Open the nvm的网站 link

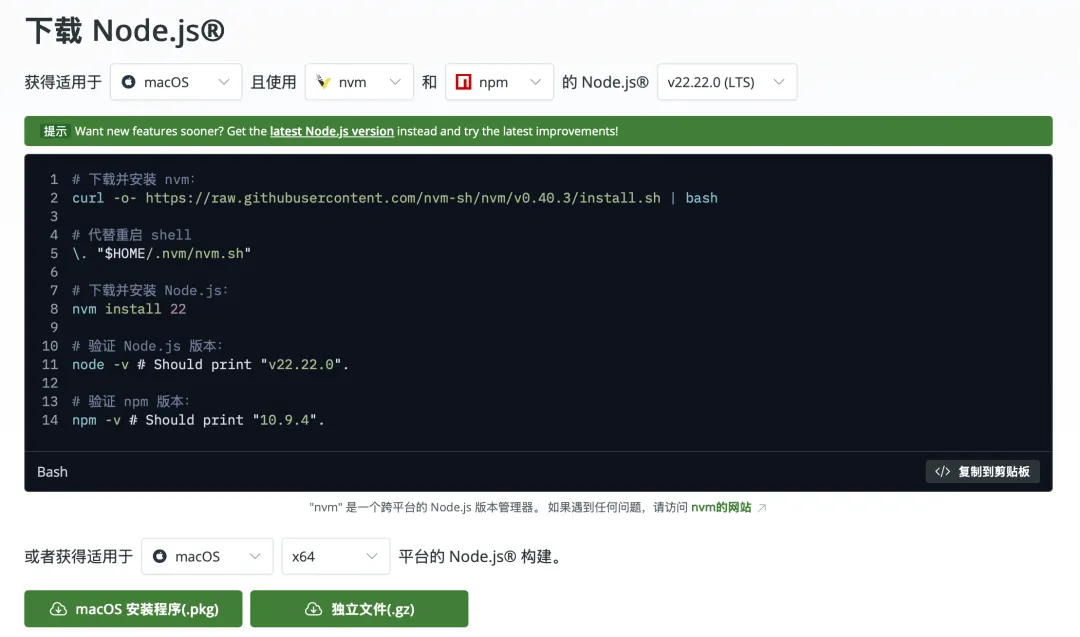point(721,508)
